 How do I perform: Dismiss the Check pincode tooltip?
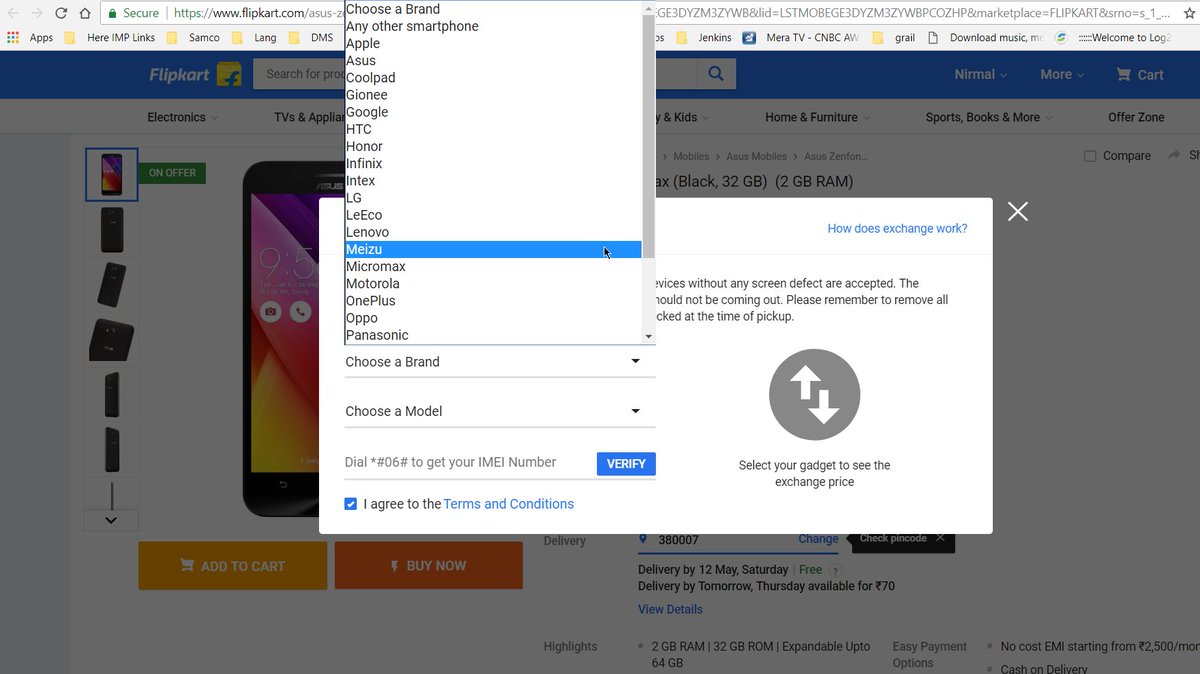click(940, 538)
